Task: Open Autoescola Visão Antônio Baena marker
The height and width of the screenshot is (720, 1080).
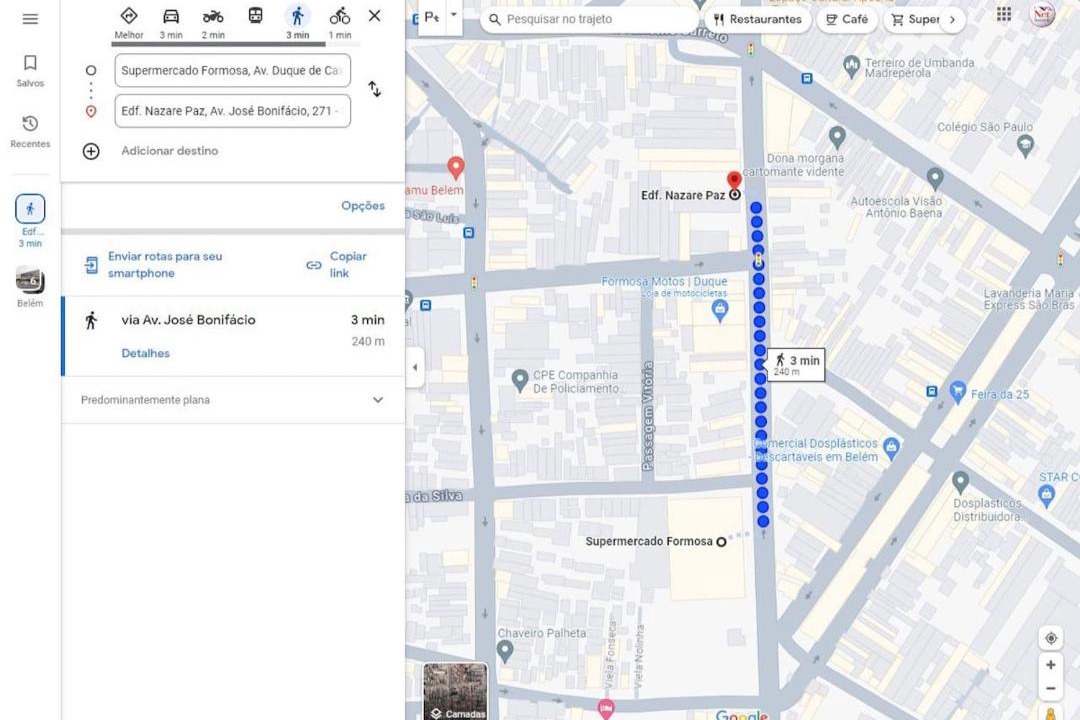Action: (x=935, y=178)
